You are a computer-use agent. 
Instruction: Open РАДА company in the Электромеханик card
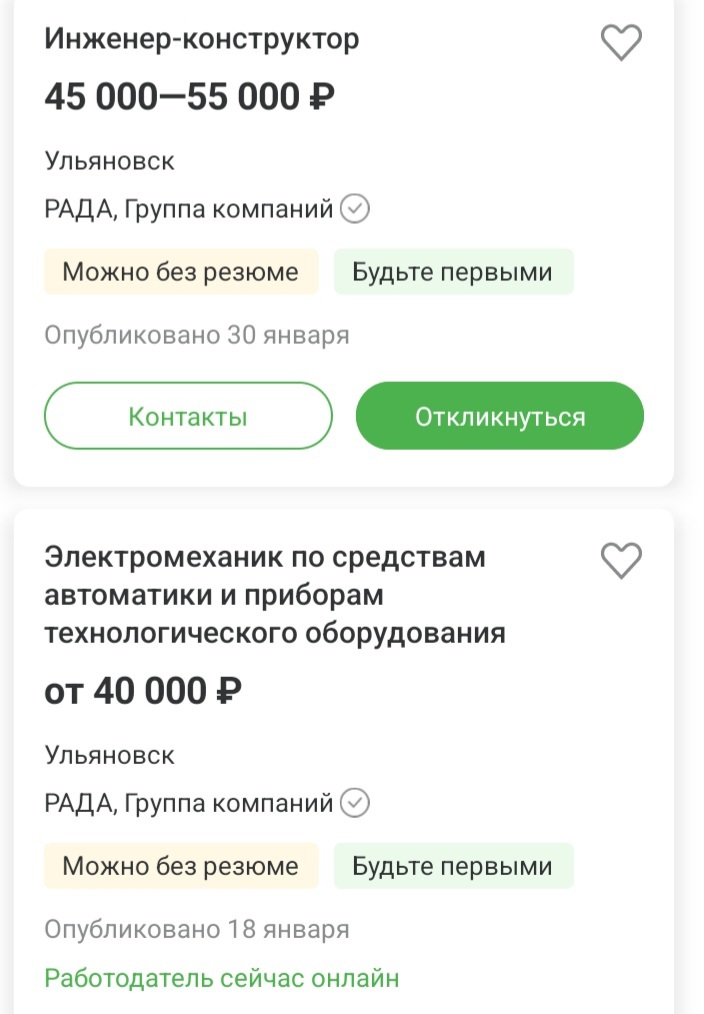point(189,803)
